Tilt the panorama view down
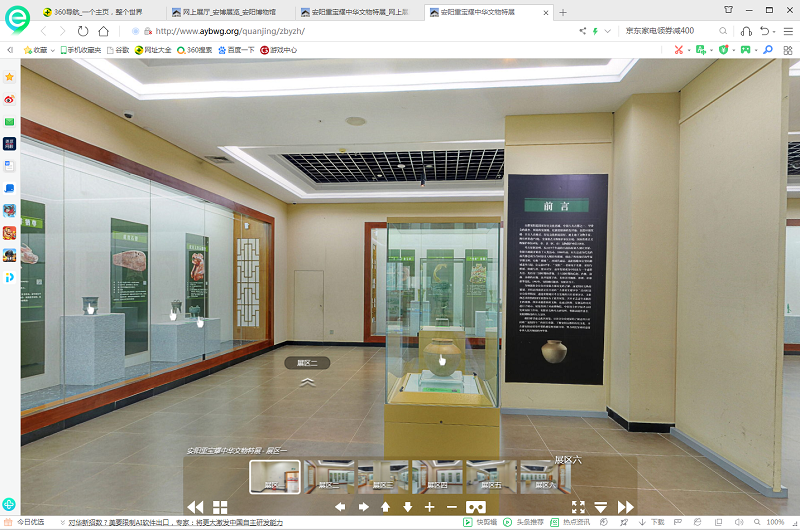Screen dimensions: 800x530 pos(408,507)
